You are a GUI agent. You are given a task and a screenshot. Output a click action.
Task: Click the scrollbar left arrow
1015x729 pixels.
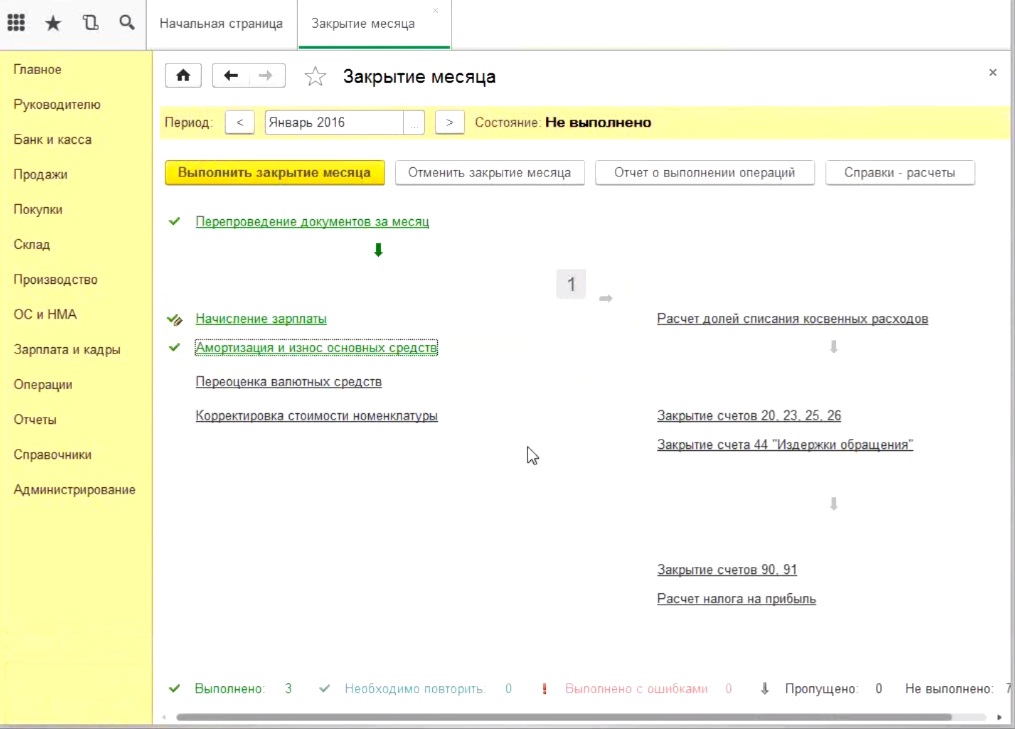coord(164,717)
